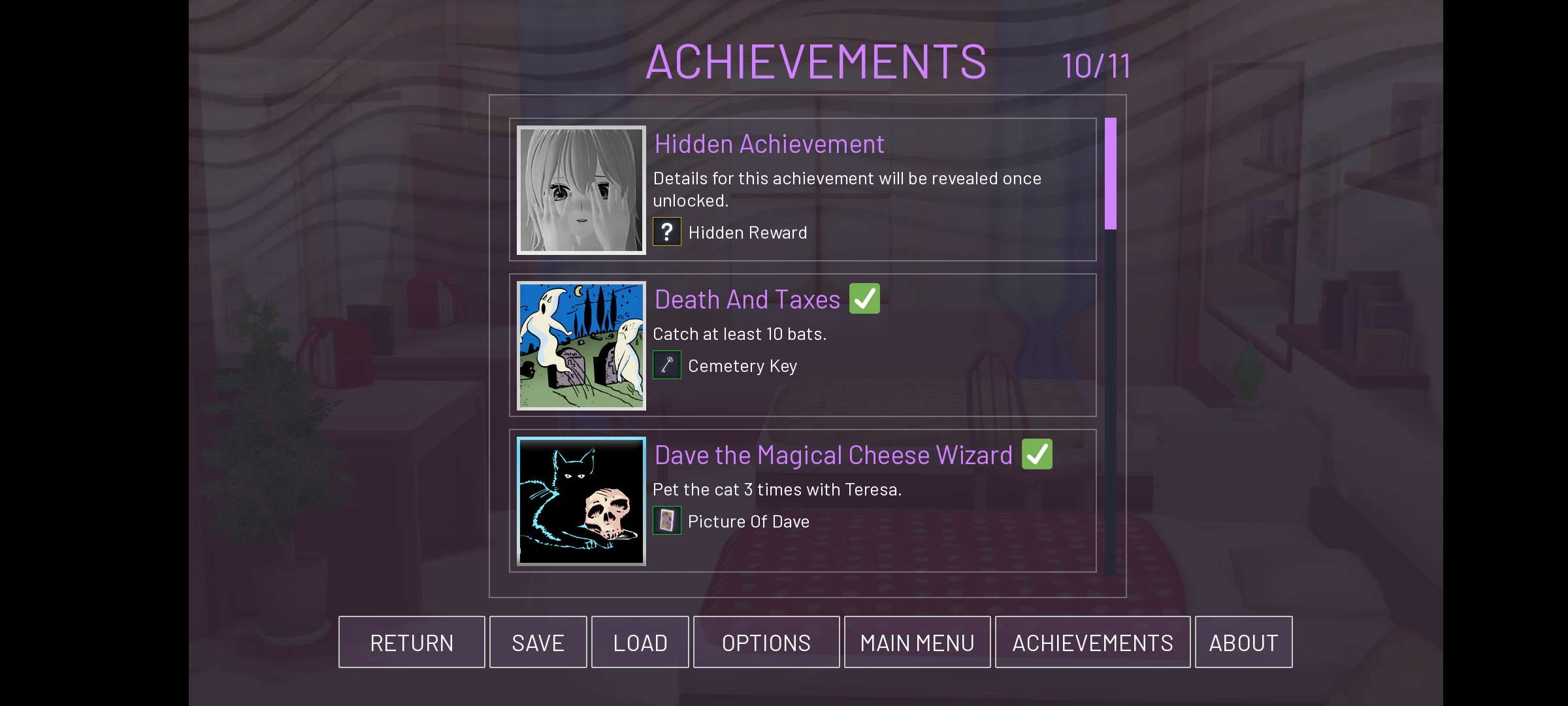Click the 10/11 achievements counter
This screenshot has height=706, width=1568.
click(1096, 66)
